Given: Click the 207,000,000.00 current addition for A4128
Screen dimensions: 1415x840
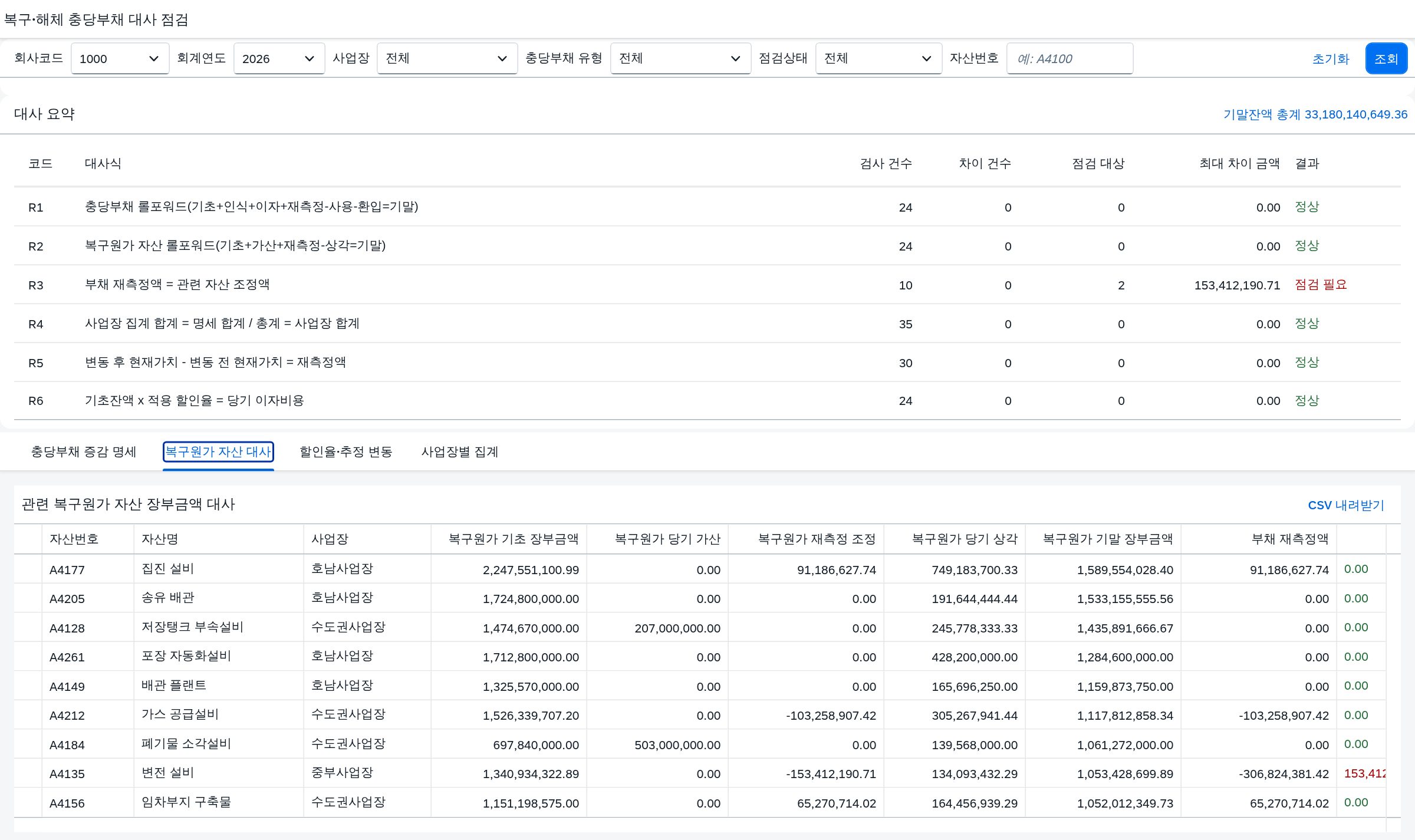Looking at the screenshot, I should (677, 628).
